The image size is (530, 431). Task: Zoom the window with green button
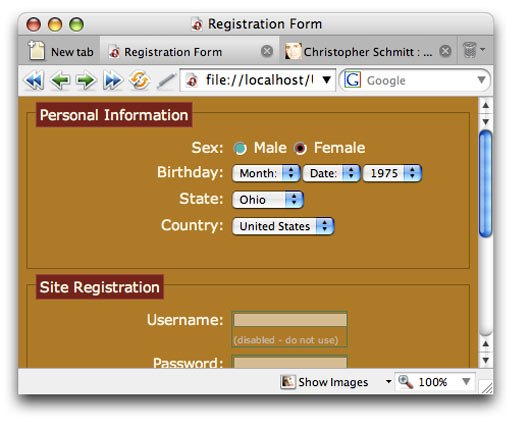(x=76, y=25)
